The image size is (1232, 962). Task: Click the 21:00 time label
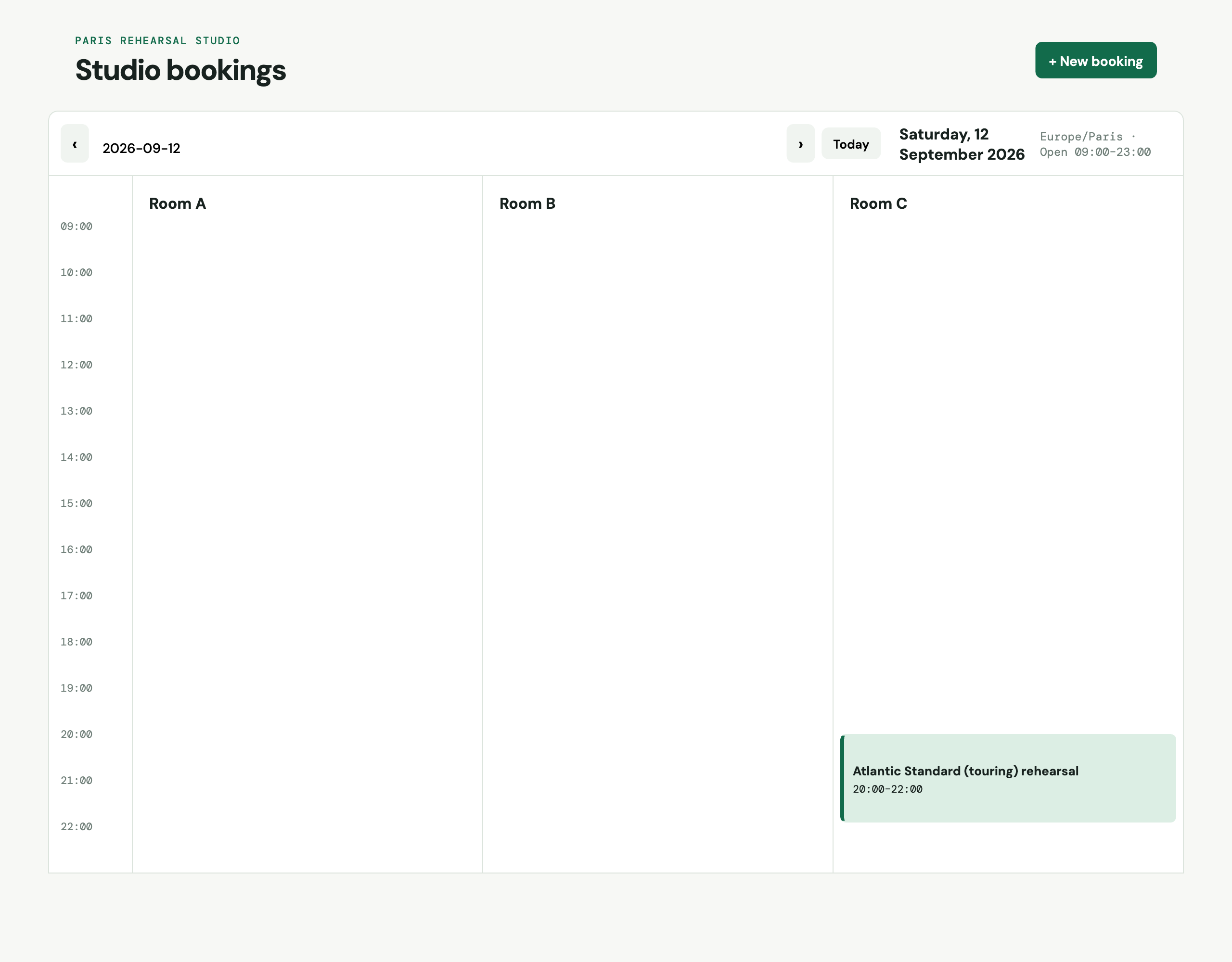[76, 781]
